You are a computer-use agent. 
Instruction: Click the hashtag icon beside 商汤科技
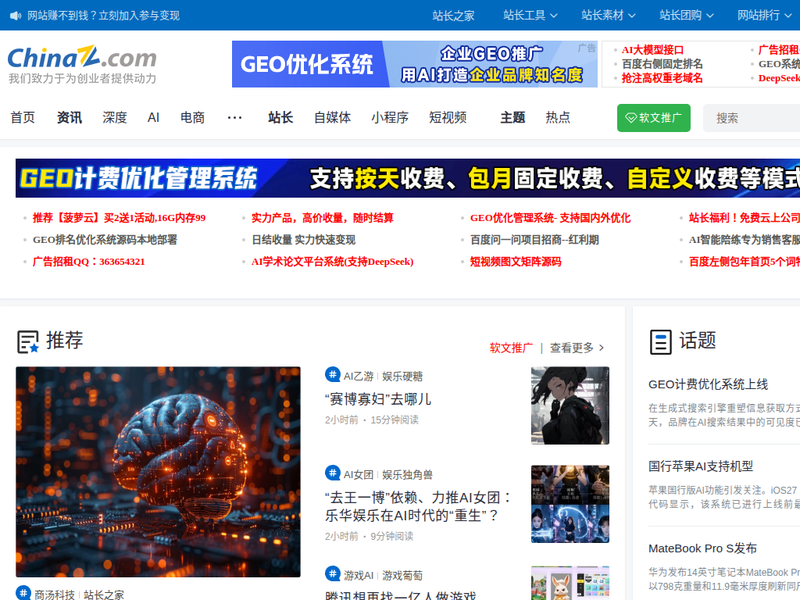23,593
